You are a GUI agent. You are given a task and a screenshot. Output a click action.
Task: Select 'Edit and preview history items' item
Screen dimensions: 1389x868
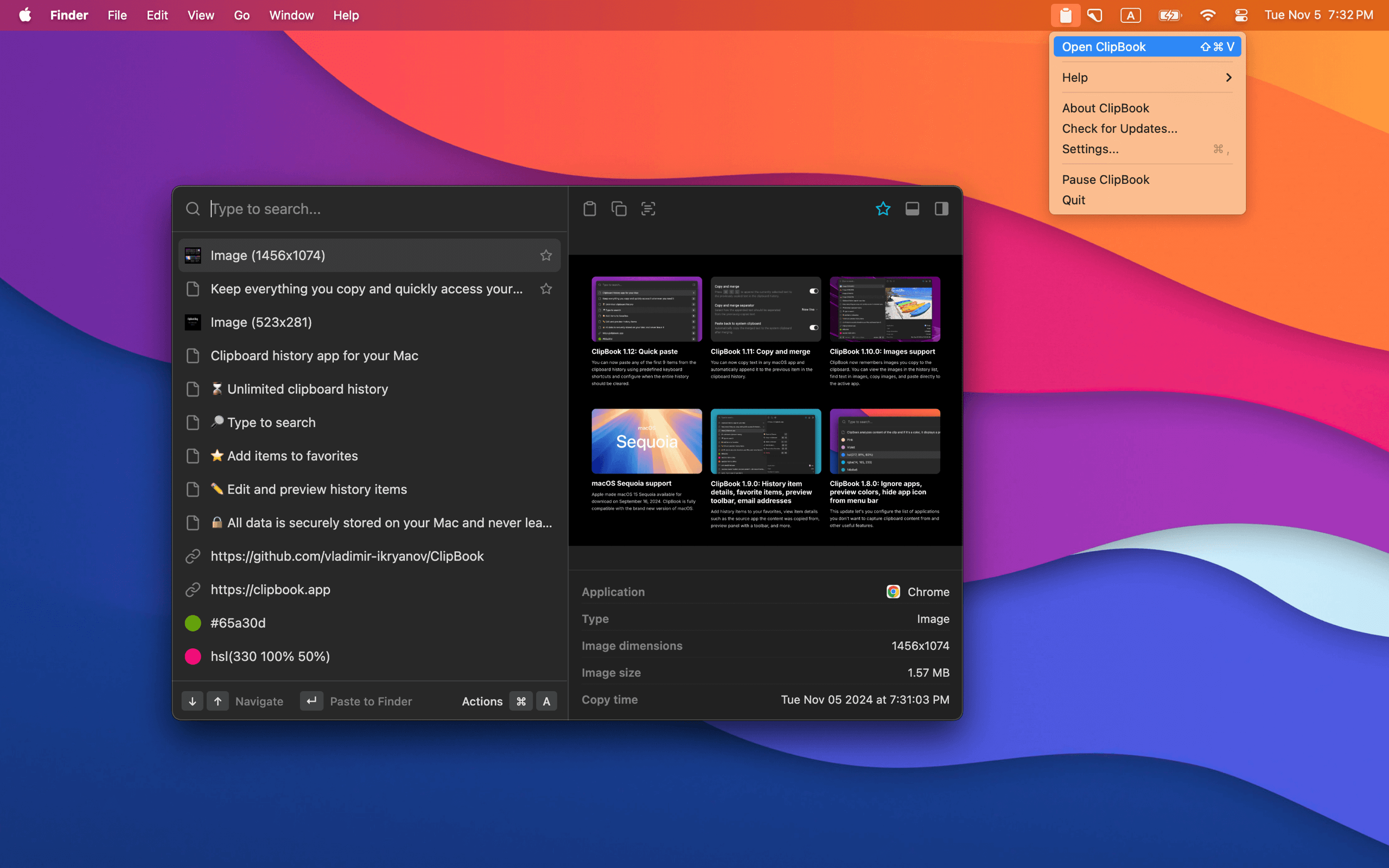point(369,489)
